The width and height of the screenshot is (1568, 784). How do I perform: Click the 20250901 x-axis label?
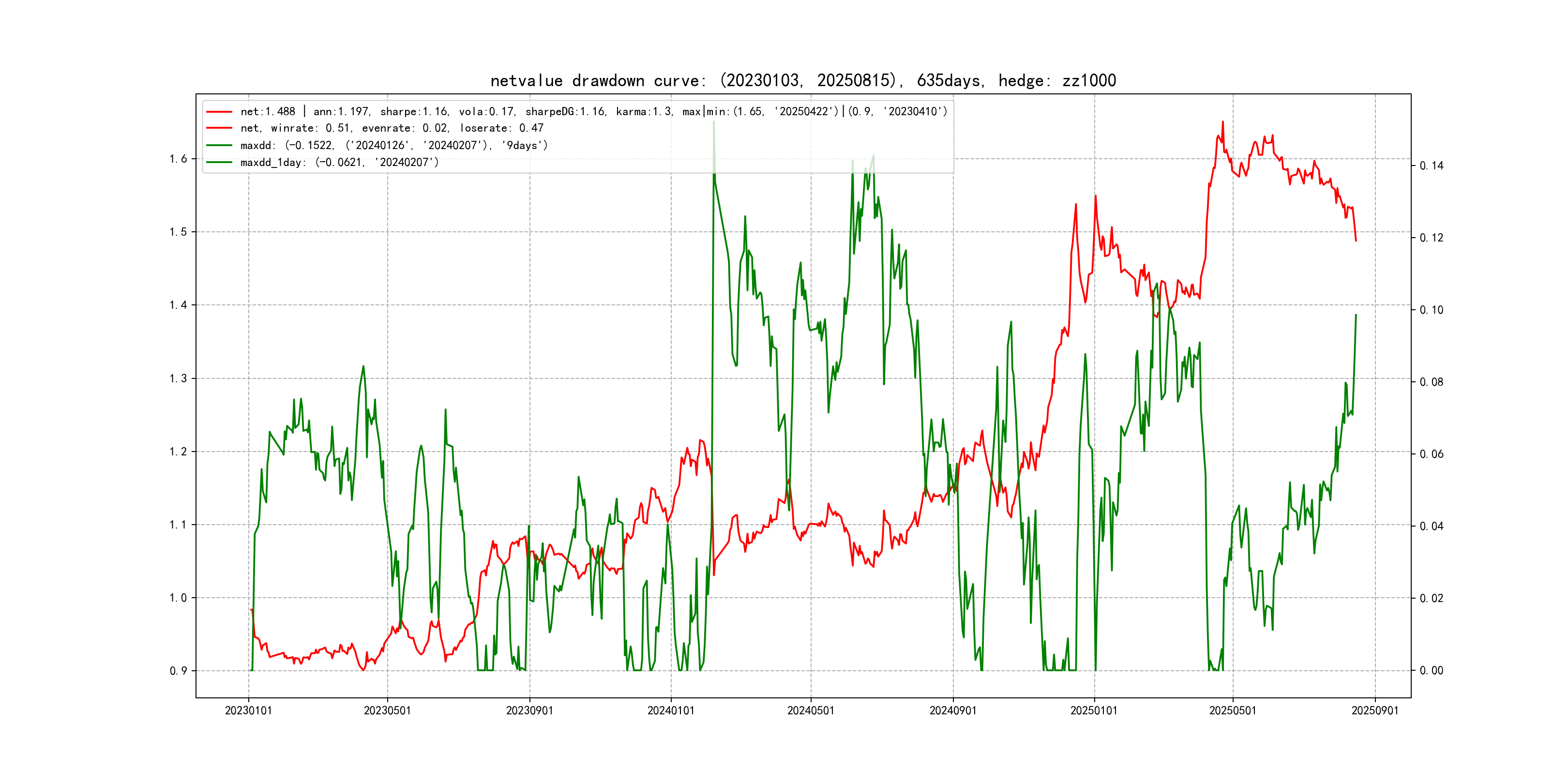tap(1375, 710)
